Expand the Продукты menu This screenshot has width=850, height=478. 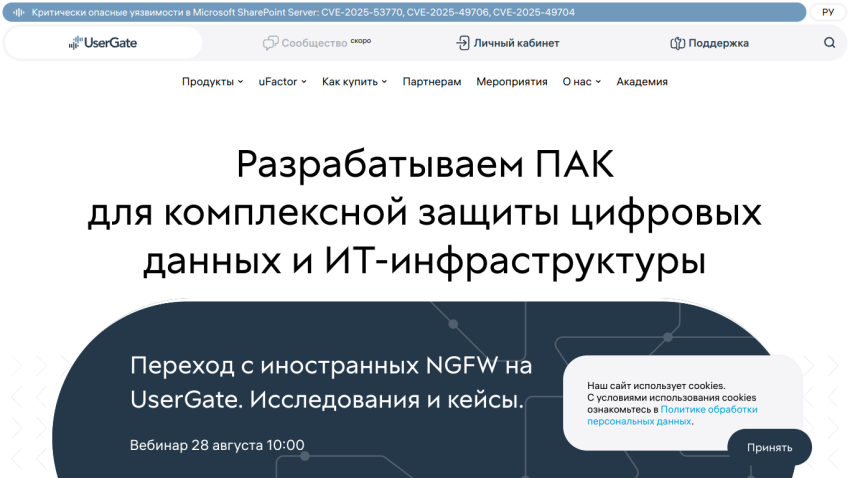(212, 81)
